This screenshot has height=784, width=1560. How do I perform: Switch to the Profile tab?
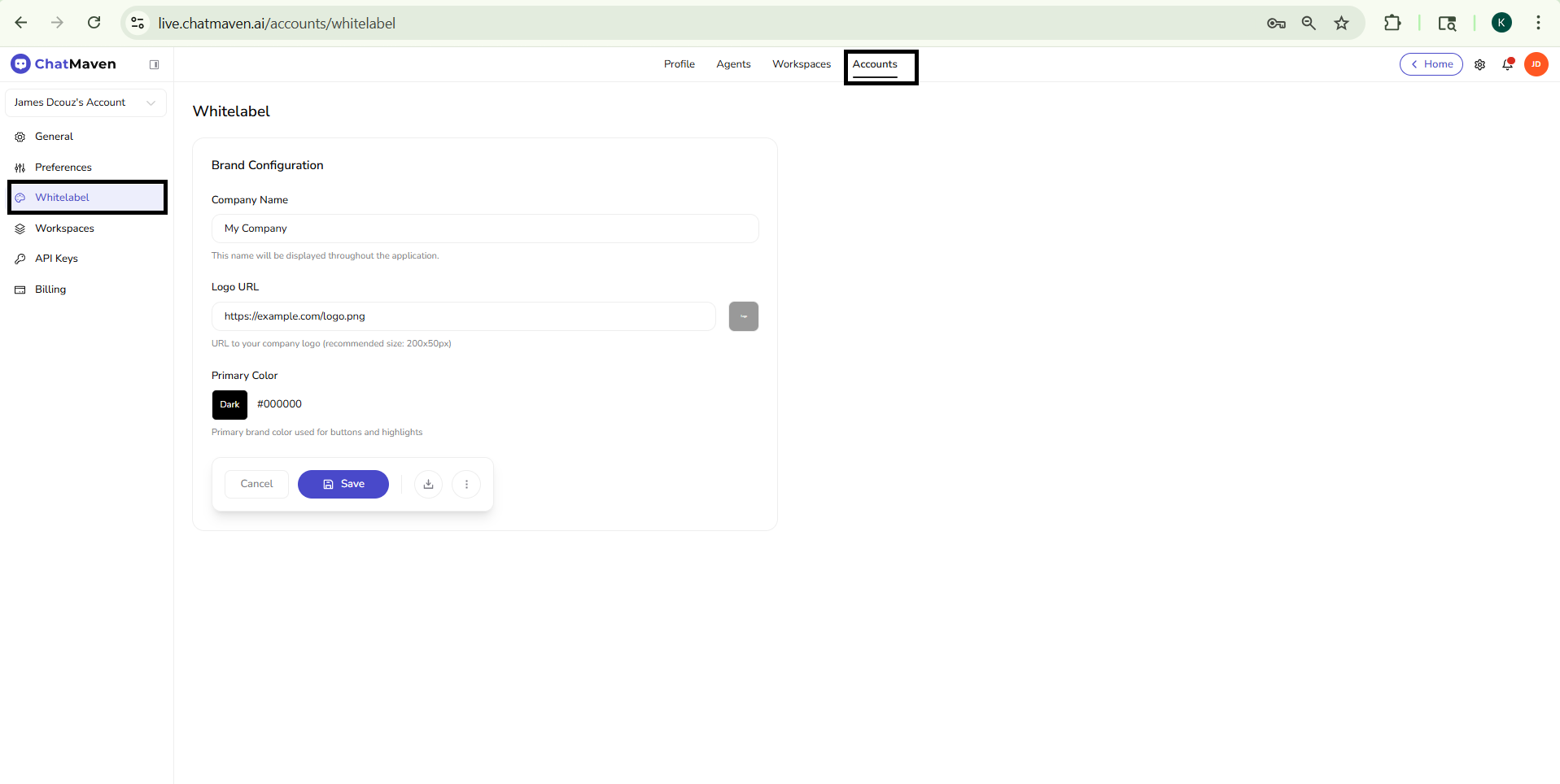[679, 64]
